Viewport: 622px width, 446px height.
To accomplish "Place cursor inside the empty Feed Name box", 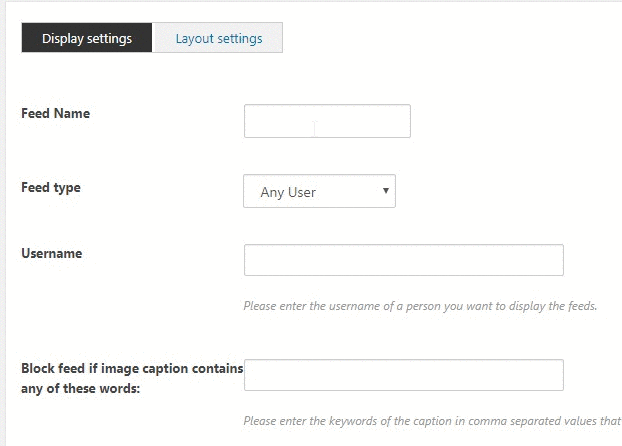I will tap(327, 121).
